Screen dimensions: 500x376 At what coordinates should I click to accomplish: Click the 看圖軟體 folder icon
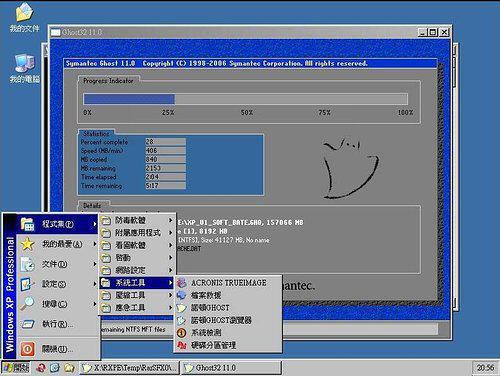pos(106,245)
